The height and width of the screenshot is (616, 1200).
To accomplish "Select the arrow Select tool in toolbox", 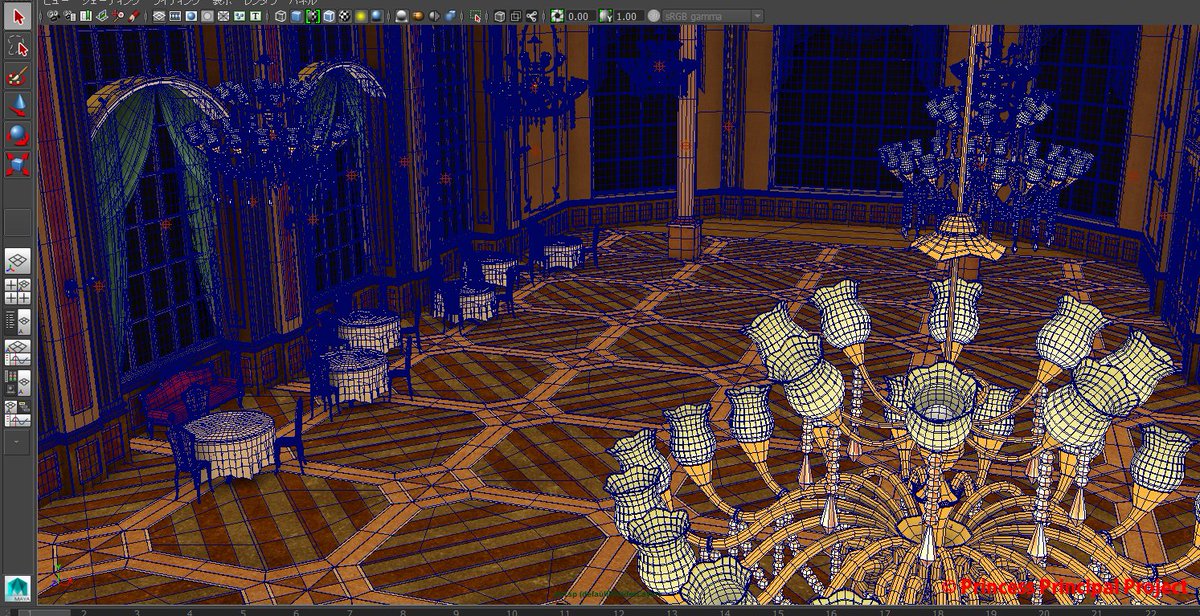I will [18, 18].
